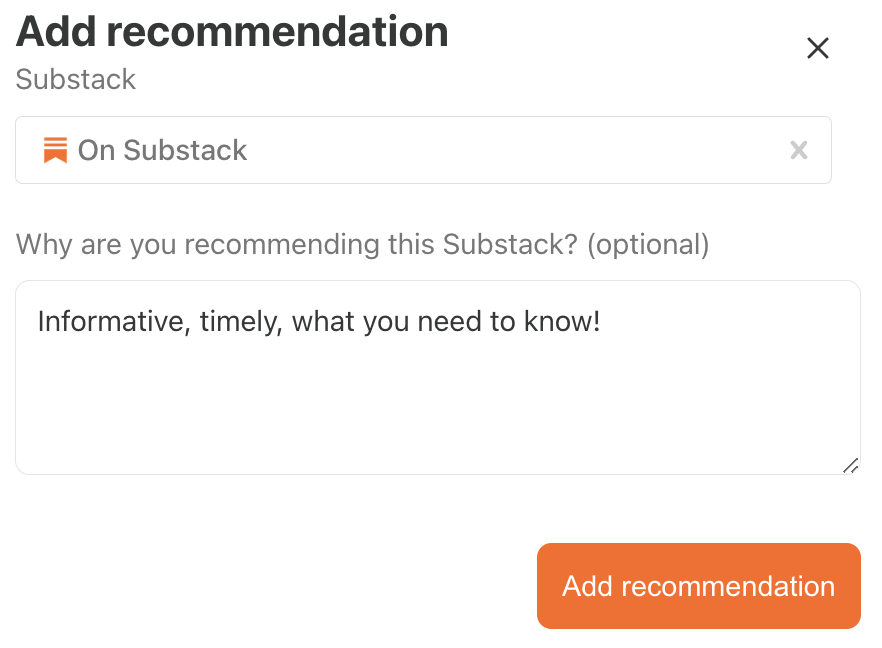
Task: Click blank area right of On Substack text
Action: pyautogui.click(x=518, y=150)
